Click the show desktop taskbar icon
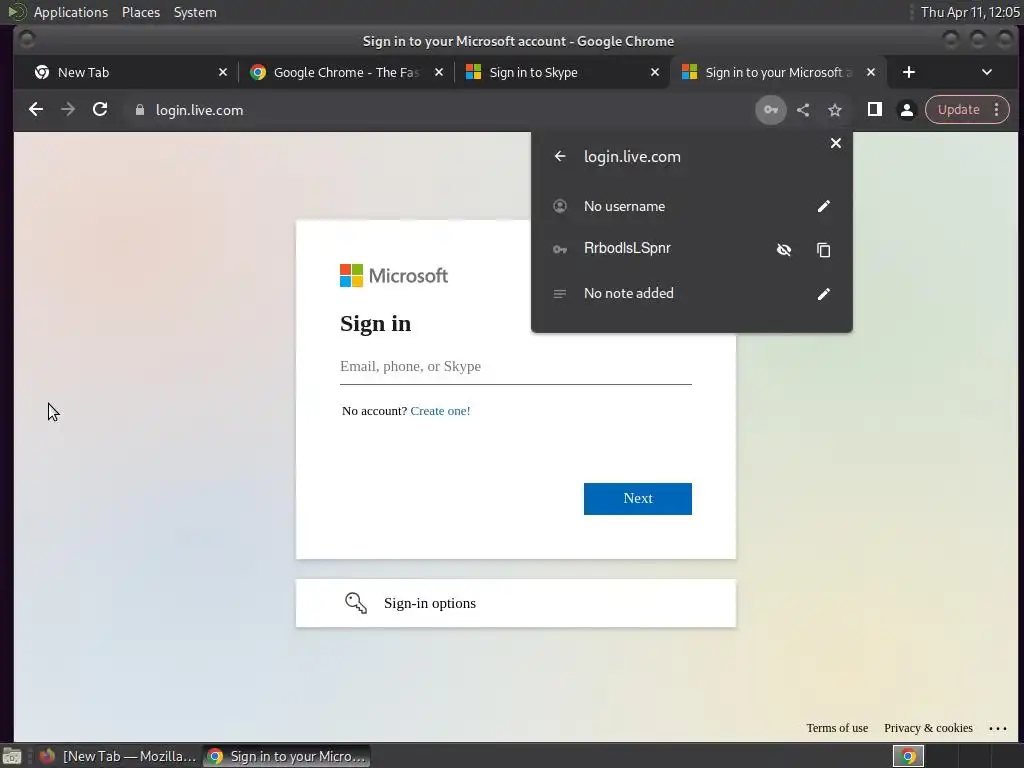 tap(12, 756)
